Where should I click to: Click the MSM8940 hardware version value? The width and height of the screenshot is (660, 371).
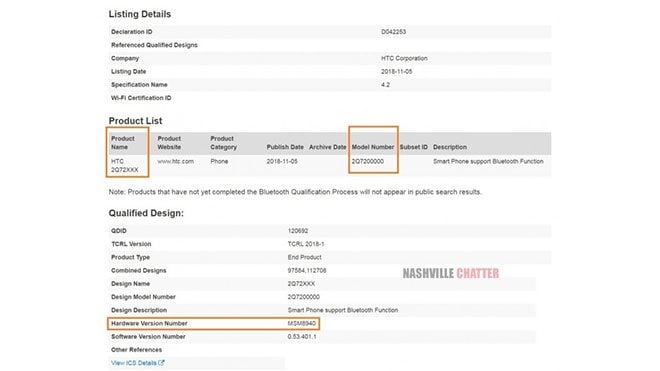(302, 323)
